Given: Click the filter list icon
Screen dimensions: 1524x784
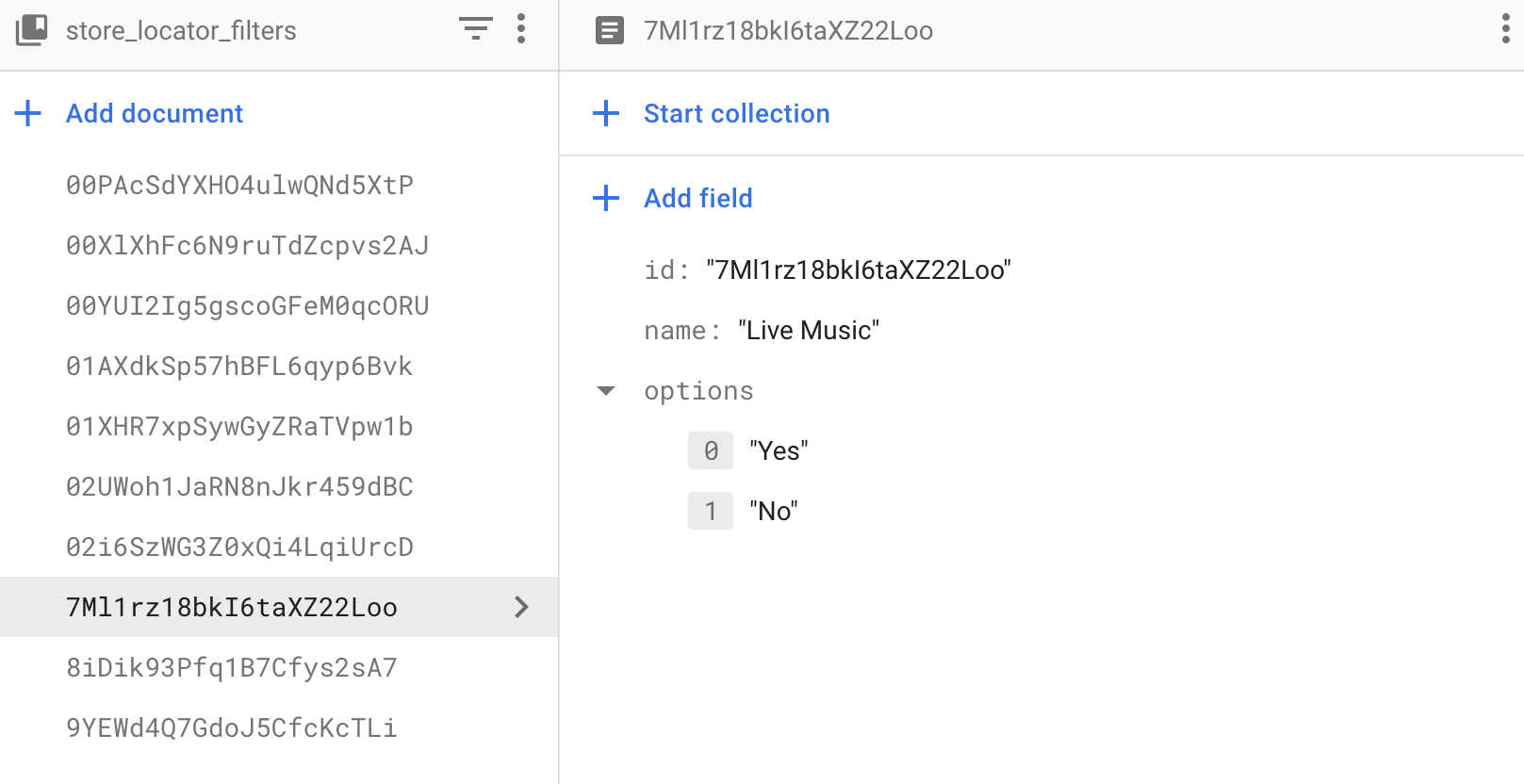Looking at the screenshot, I should [x=476, y=29].
